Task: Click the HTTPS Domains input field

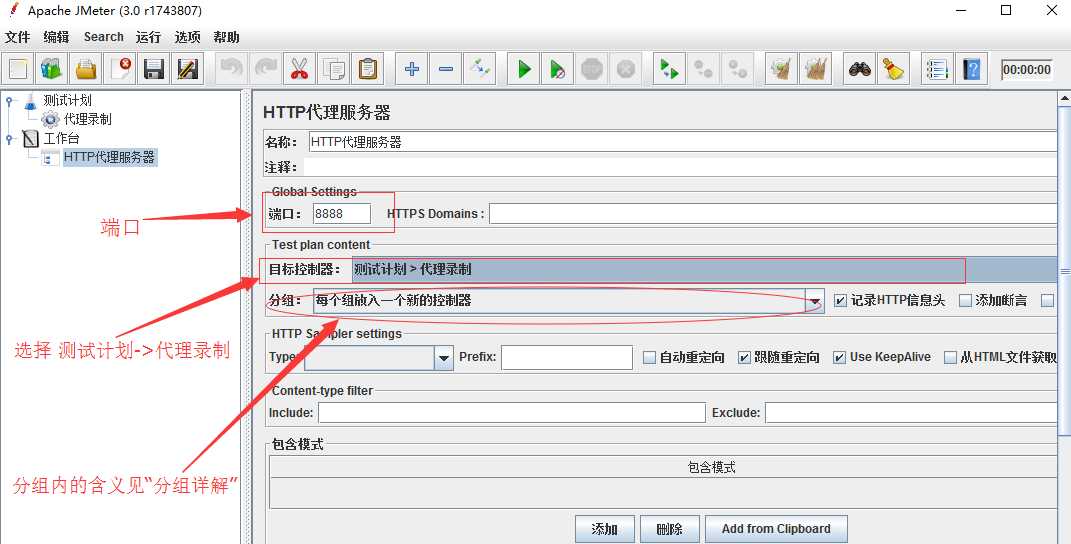Action: tap(773, 213)
